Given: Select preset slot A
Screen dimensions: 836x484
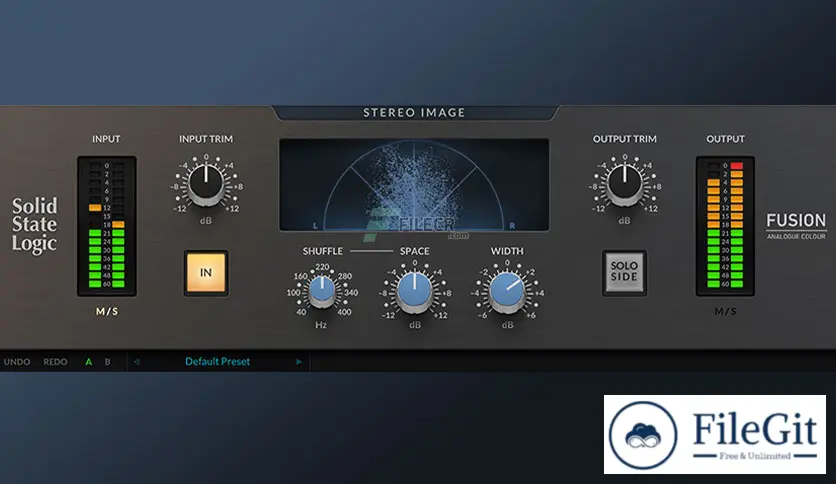Looking at the screenshot, I should coord(89,362).
